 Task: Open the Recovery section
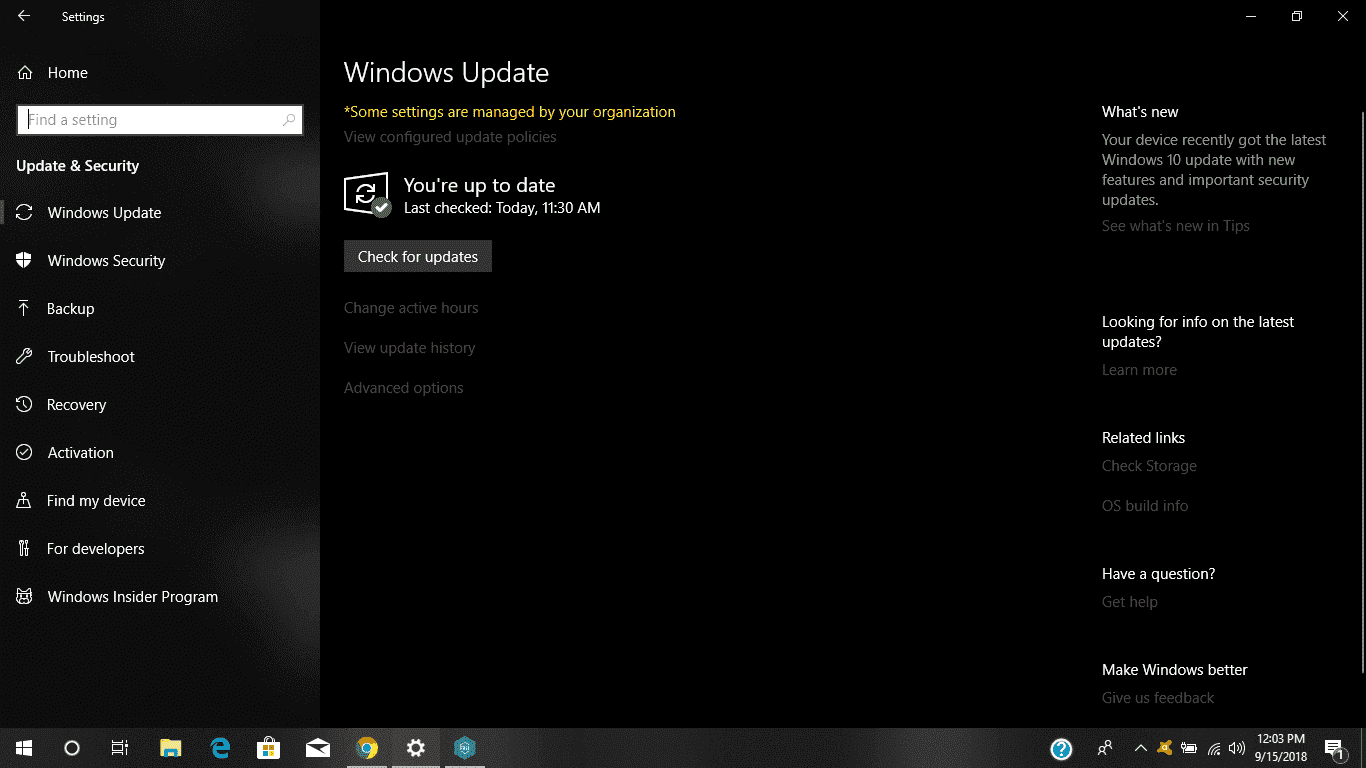[160, 405]
